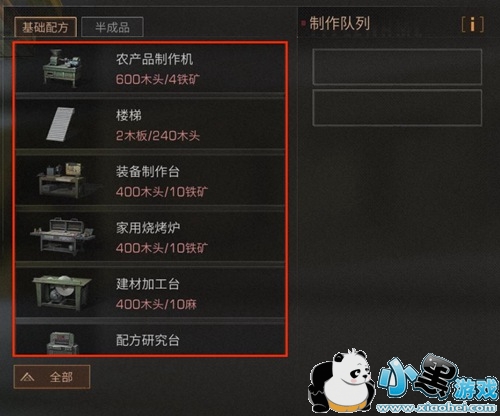
Task: Click the up-chevron arrow on 全部
Action: click(x=27, y=377)
